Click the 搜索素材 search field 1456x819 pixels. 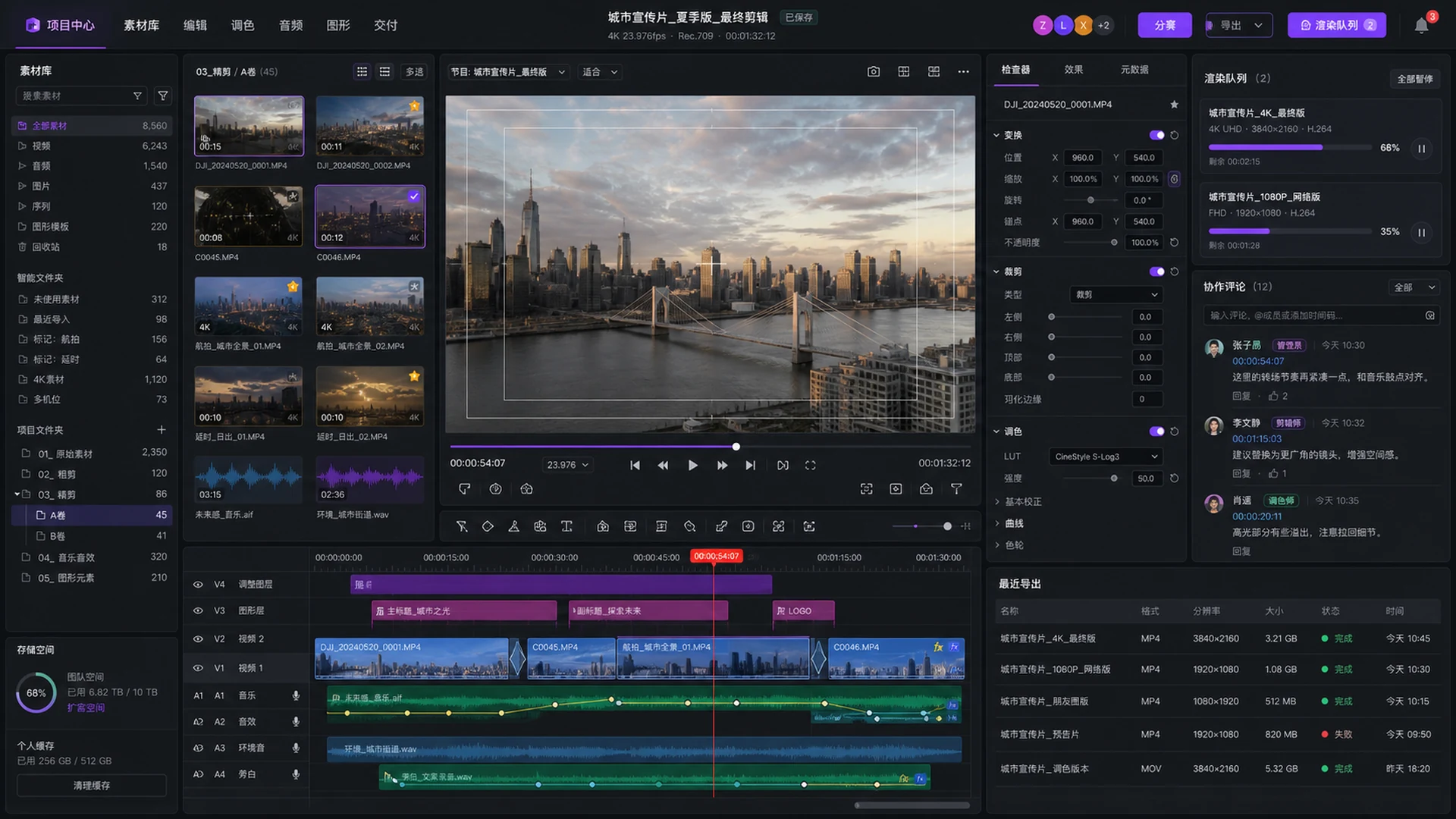82,96
